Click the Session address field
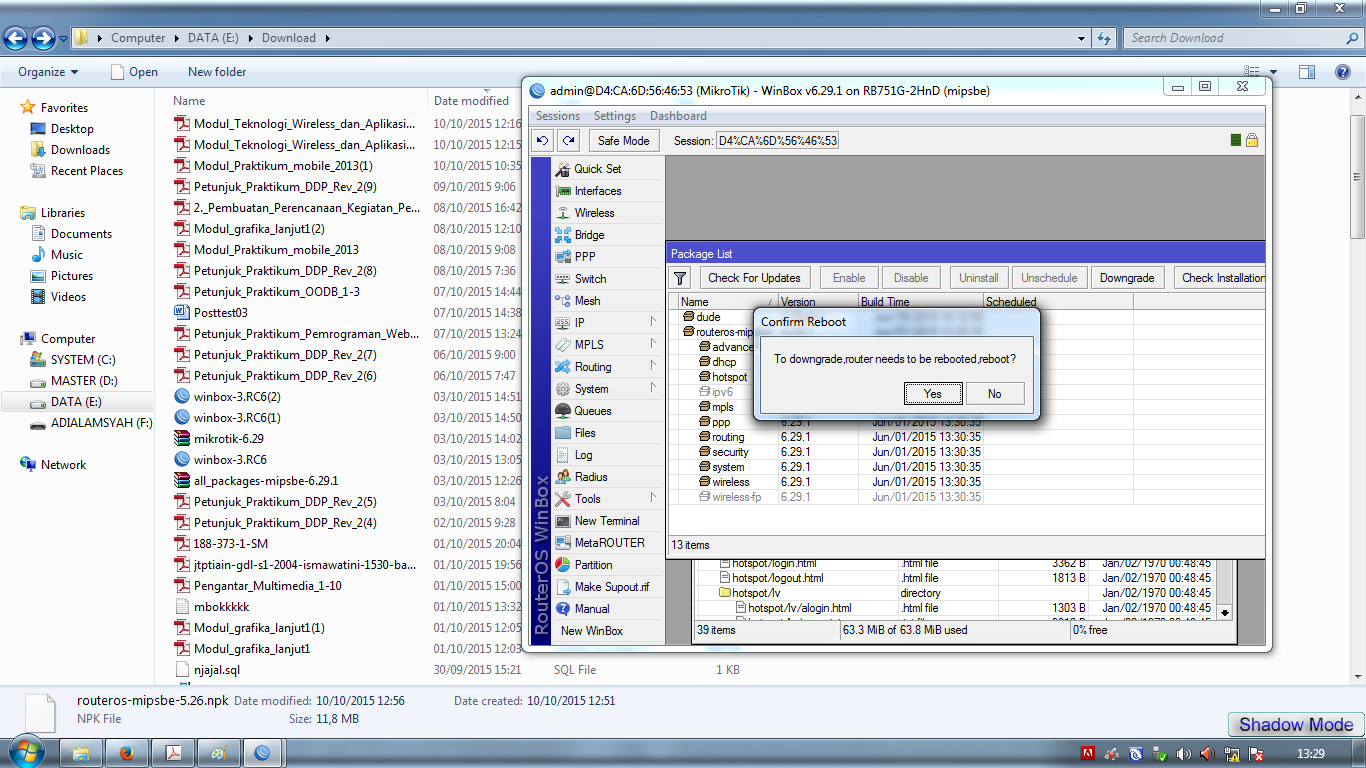The height and width of the screenshot is (768, 1366). coord(778,141)
